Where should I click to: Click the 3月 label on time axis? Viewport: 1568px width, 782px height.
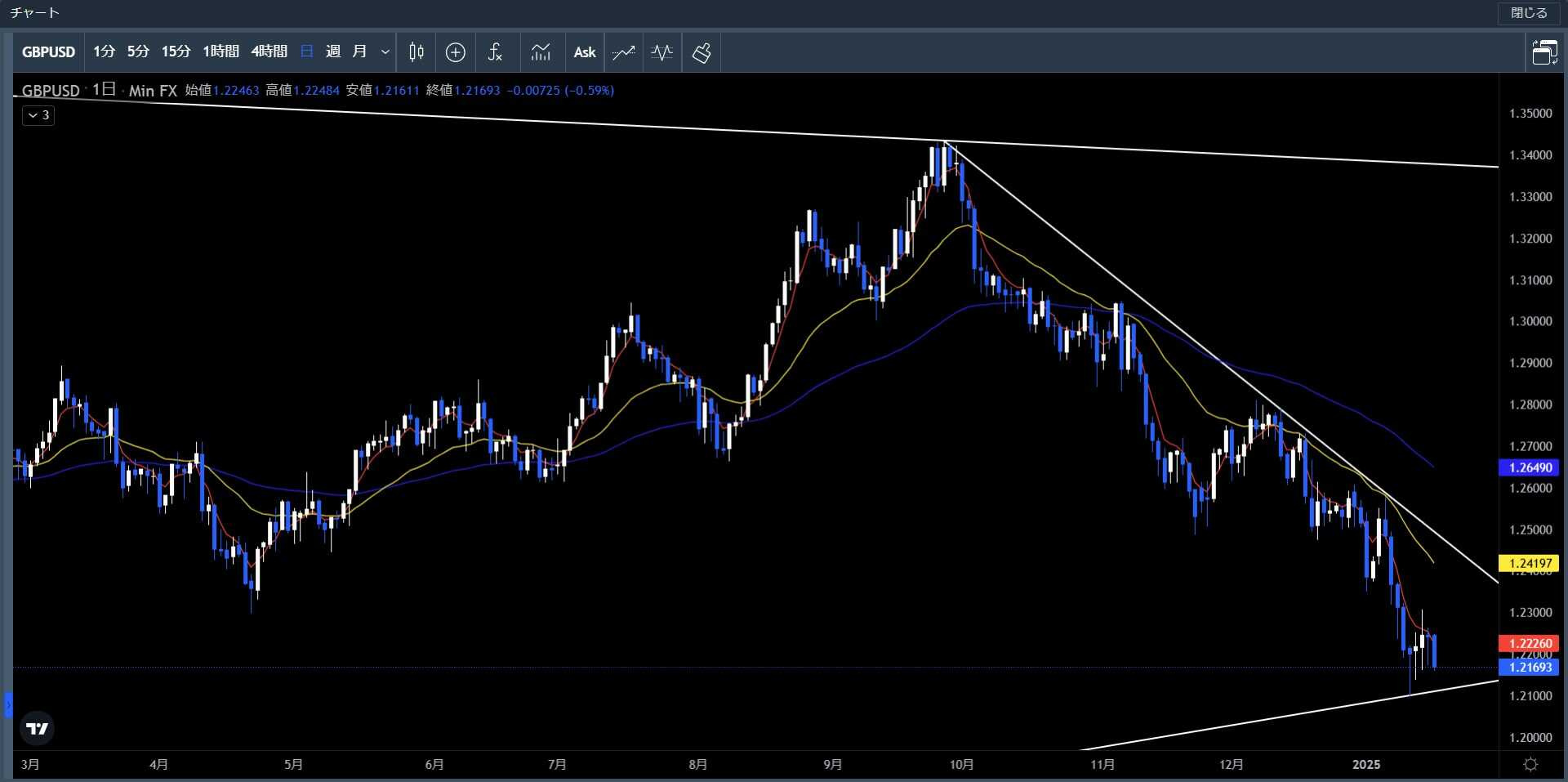pos(30,764)
